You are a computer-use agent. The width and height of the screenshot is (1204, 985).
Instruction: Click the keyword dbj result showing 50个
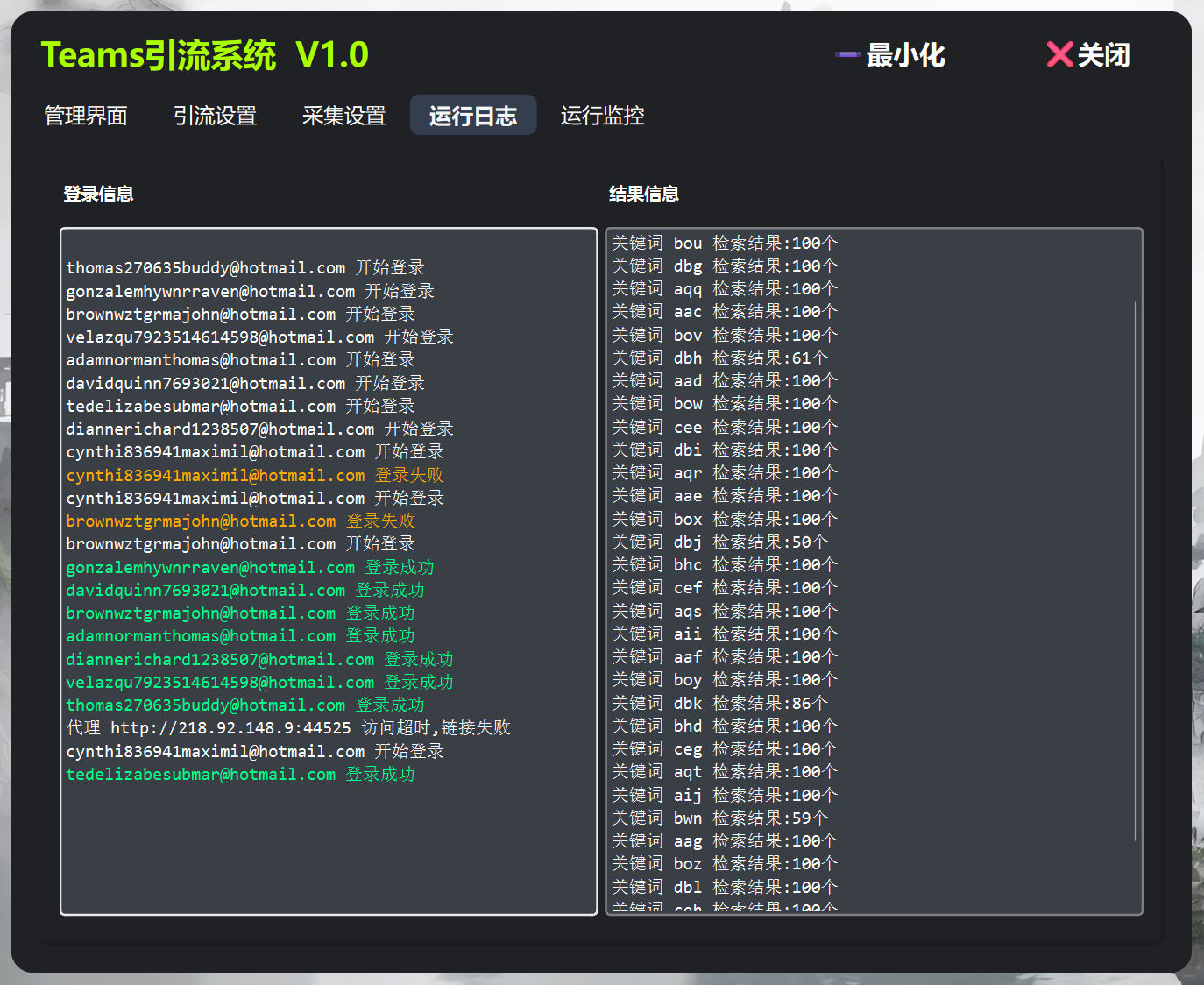pyautogui.click(x=719, y=542)
